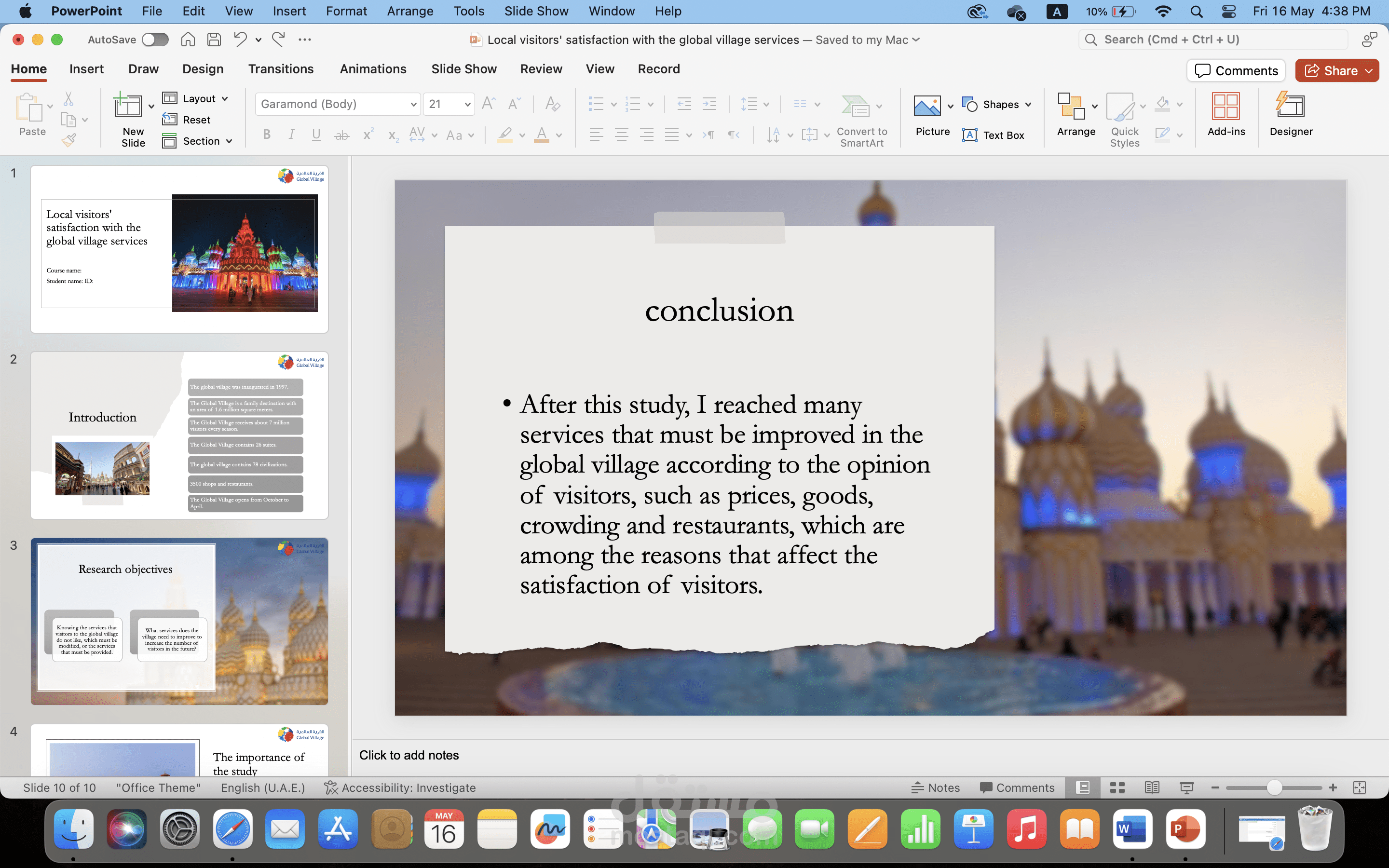Open the font color dropdown arrow
The width and height of the screenshot is (1389, 868).
pos(559,136)
